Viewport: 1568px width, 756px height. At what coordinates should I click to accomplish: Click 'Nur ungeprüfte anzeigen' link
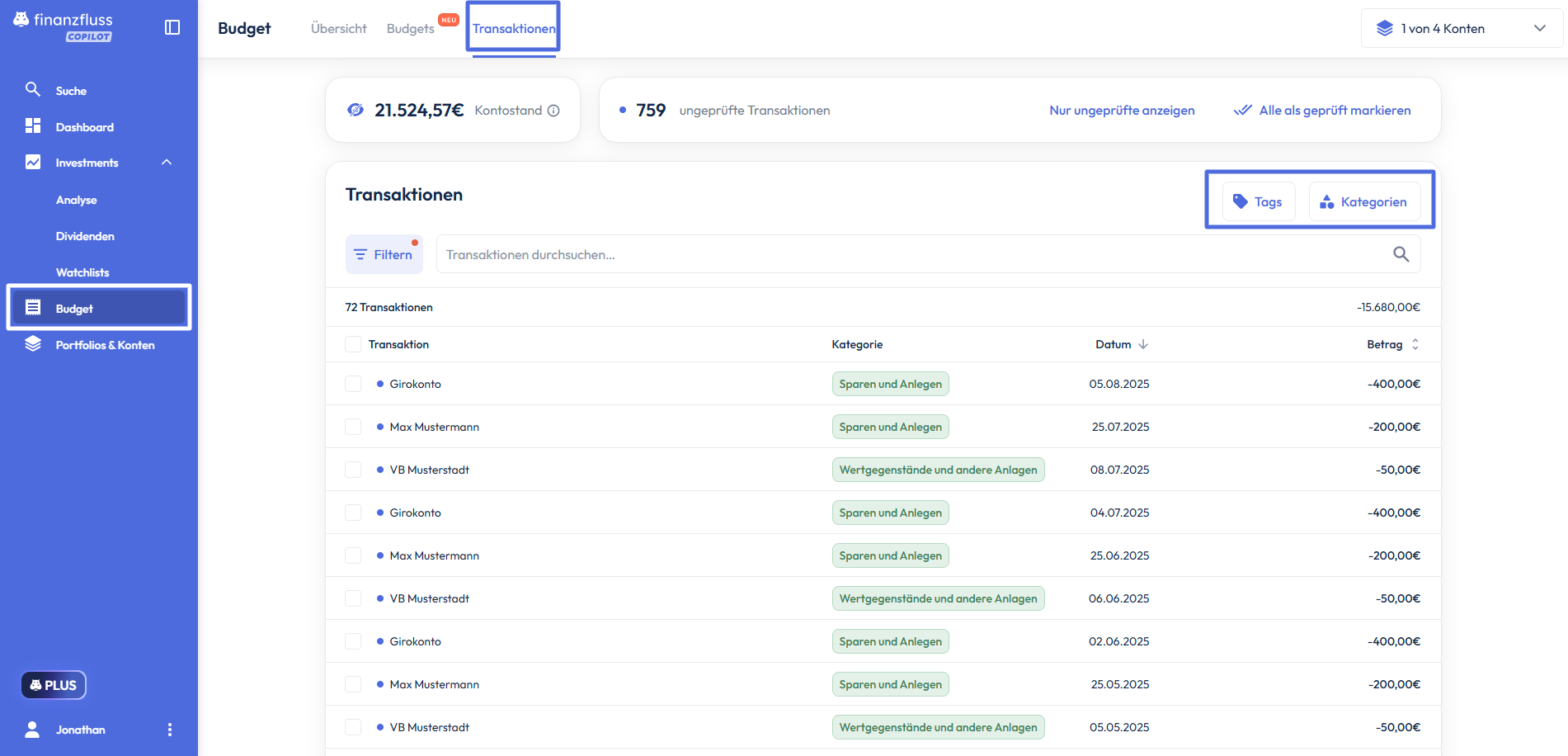pyautogui.click(x=1121, y=111)
